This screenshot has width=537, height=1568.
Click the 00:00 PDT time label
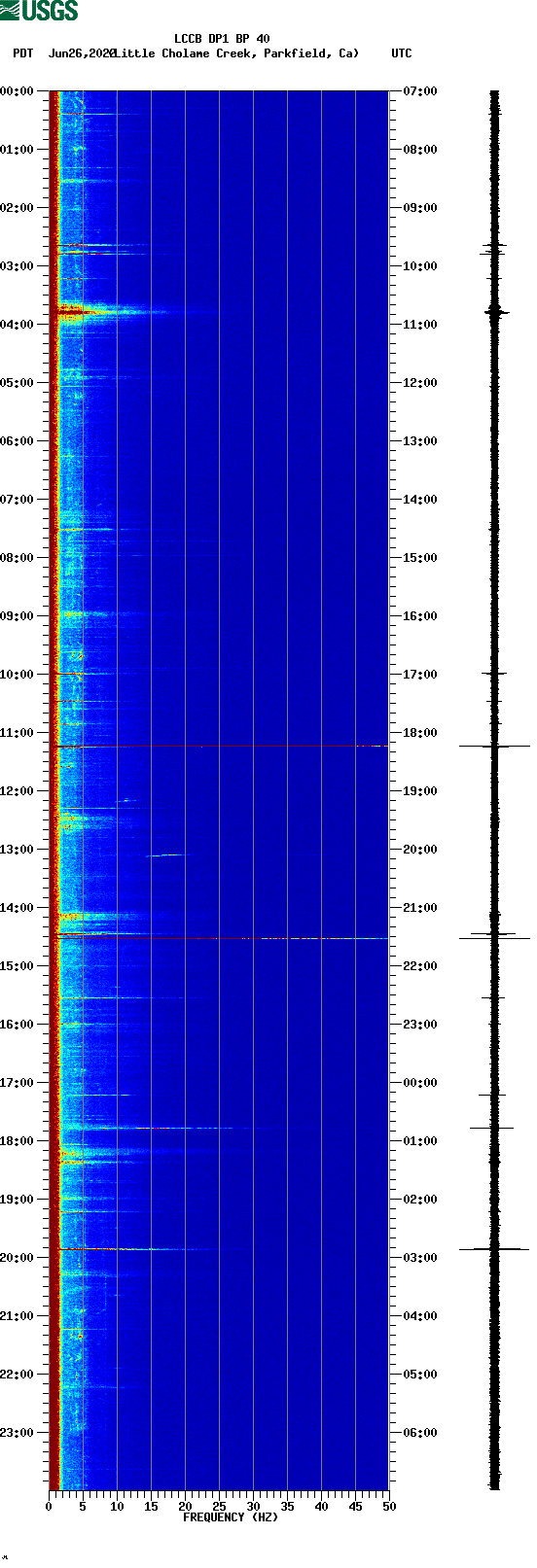[x=18, y=91]
